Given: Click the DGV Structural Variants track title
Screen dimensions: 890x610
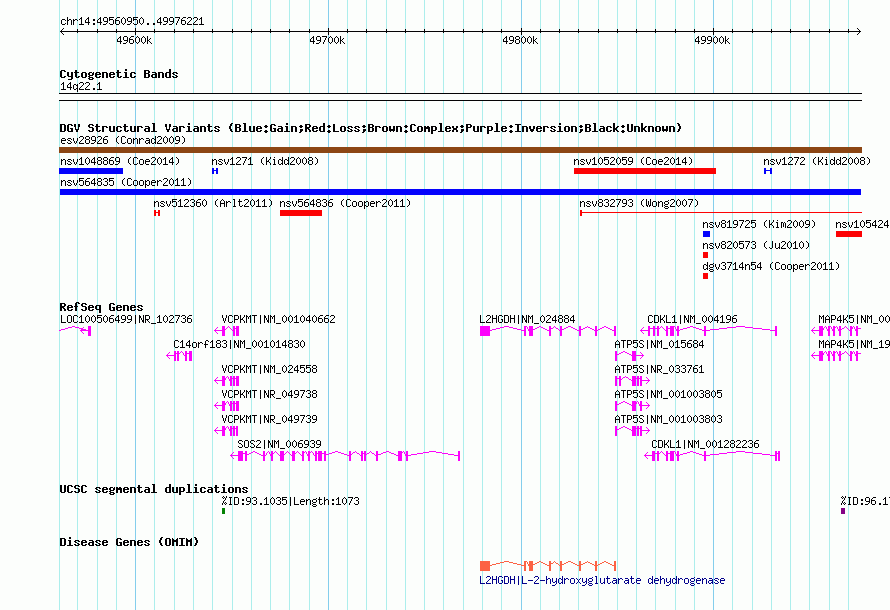Looking at the screenshot, I should 370,128.
